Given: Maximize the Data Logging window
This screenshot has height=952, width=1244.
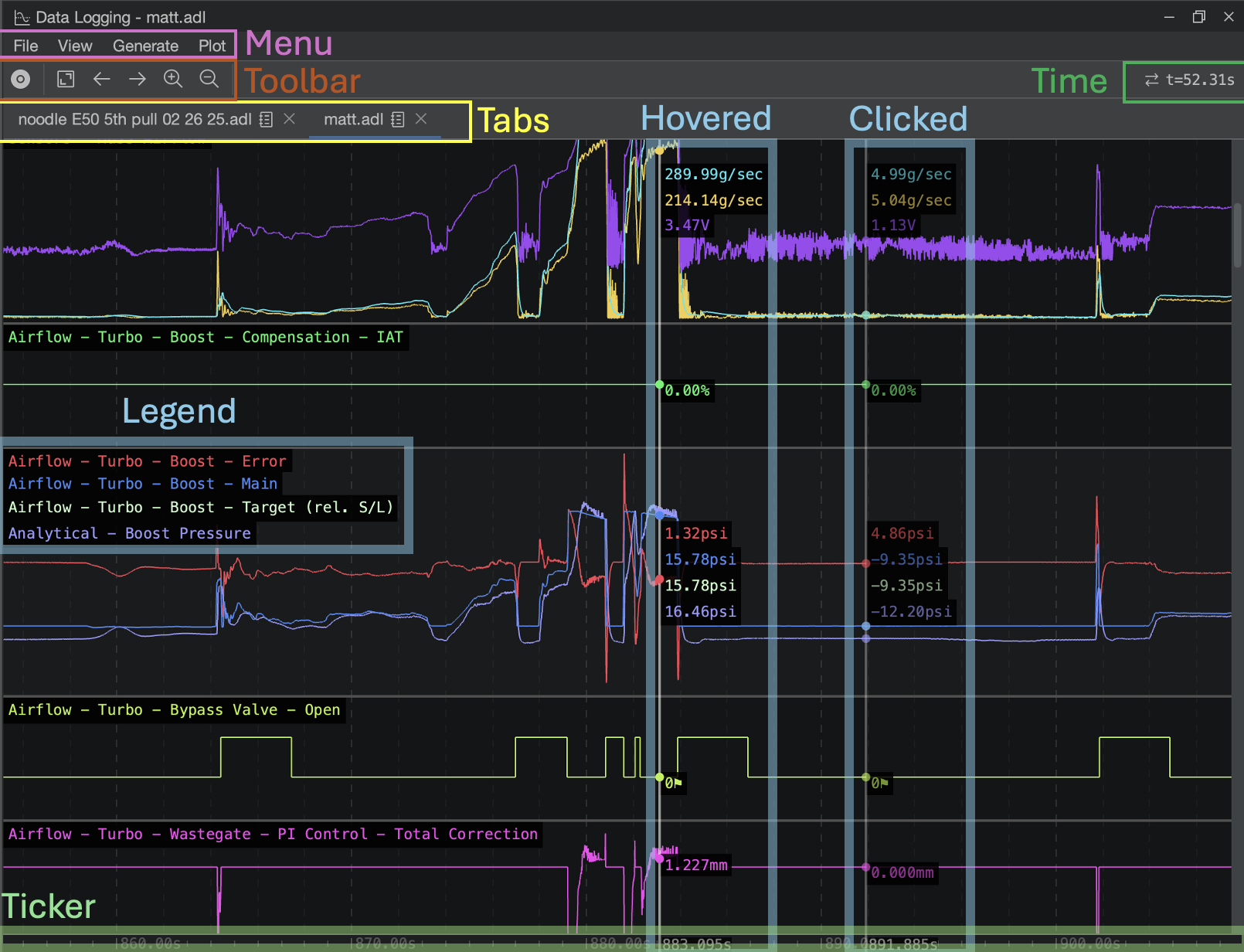Looking at the screenshot, I should point(1198,16).
